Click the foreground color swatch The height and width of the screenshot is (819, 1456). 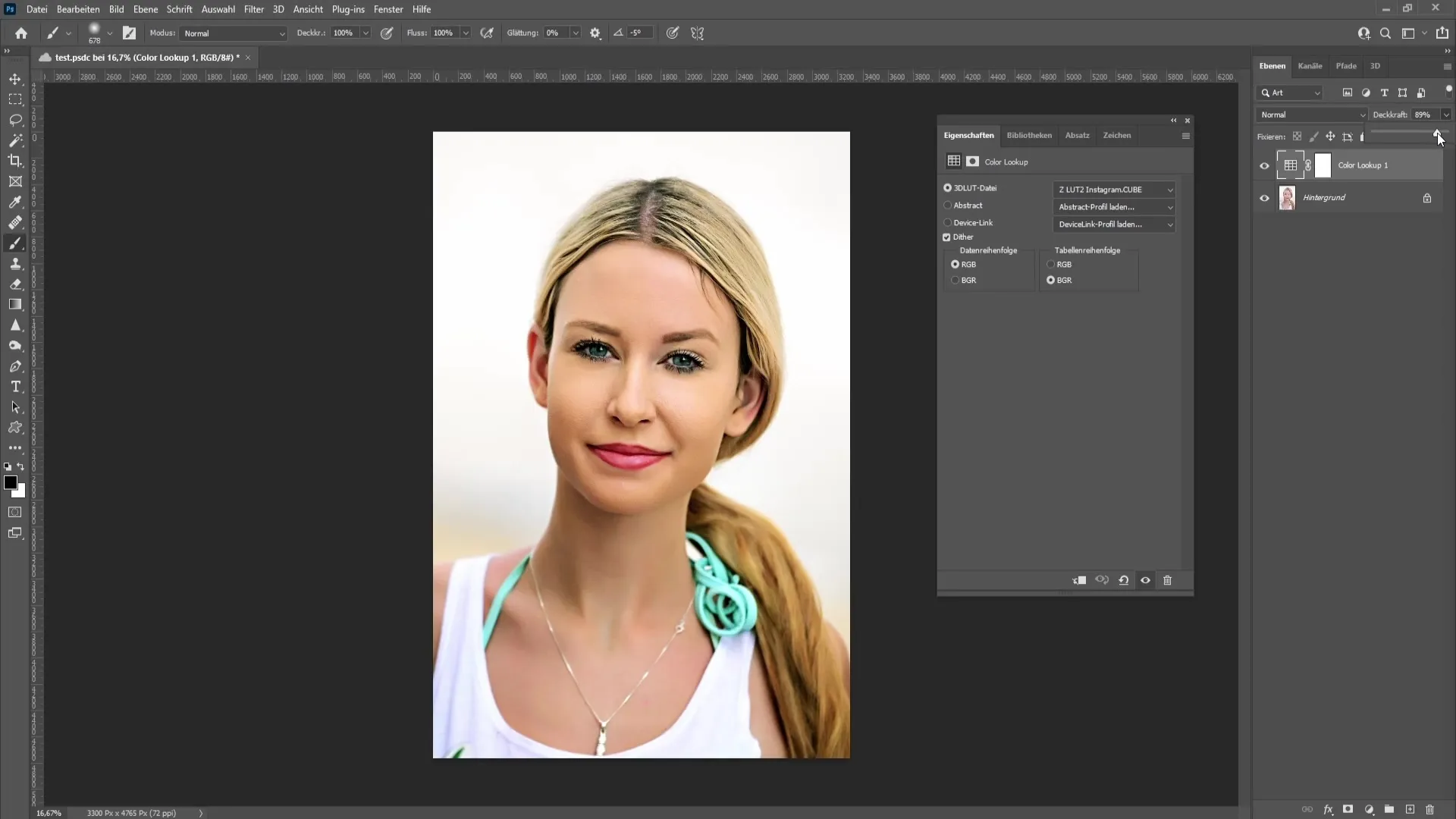pyautogui.click(x=11, y=483)
